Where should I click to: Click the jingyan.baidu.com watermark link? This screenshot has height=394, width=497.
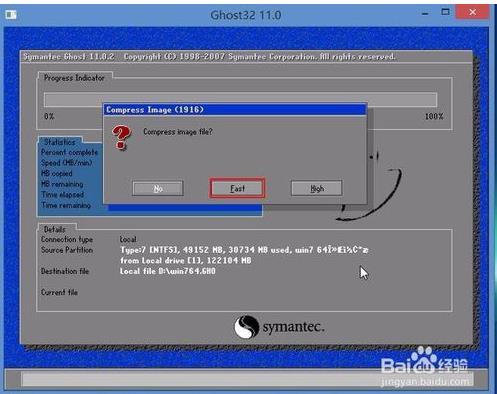pyautogui.click(x=425, y=381)
